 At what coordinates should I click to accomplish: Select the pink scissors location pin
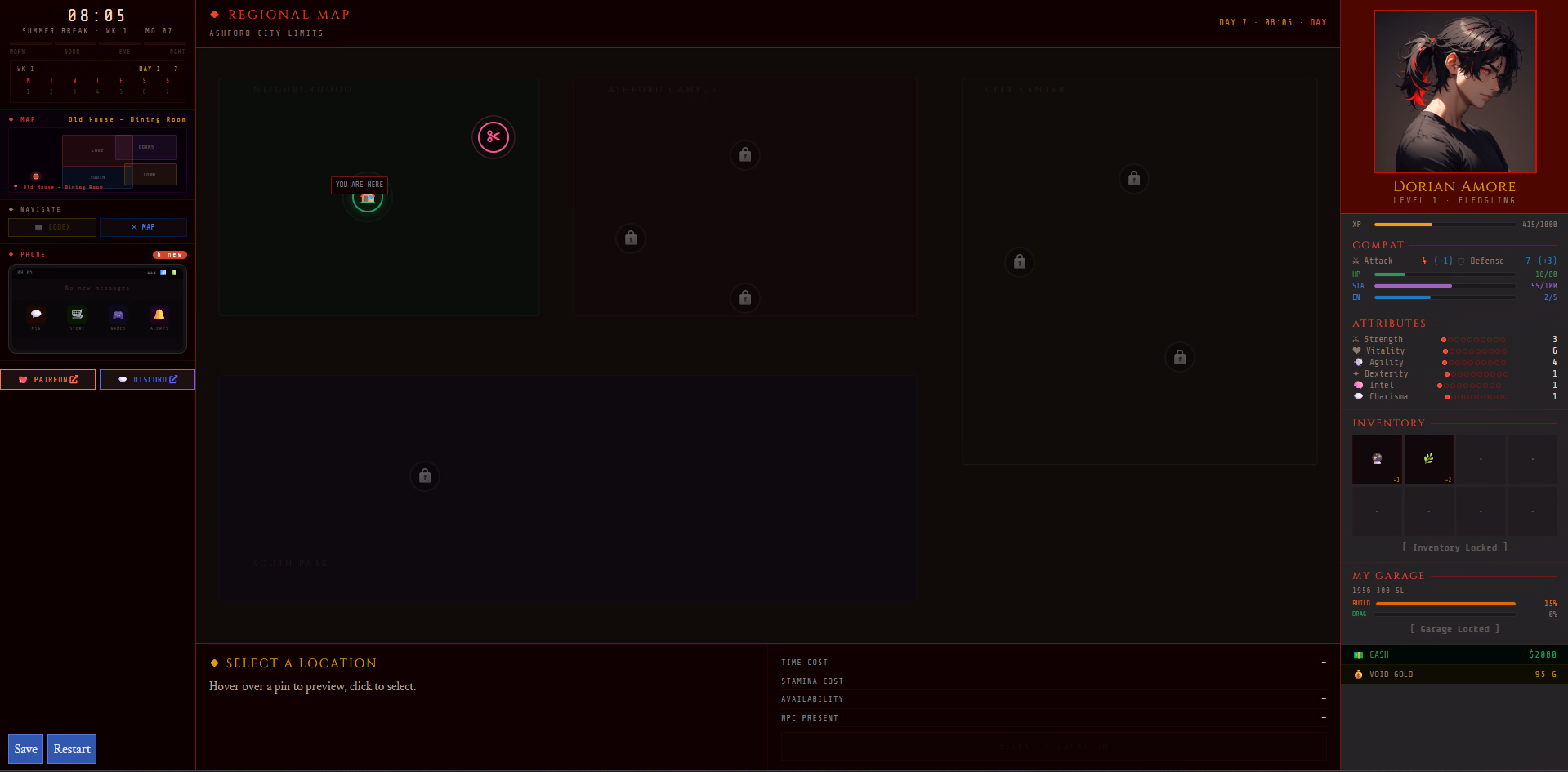[494, 137]
